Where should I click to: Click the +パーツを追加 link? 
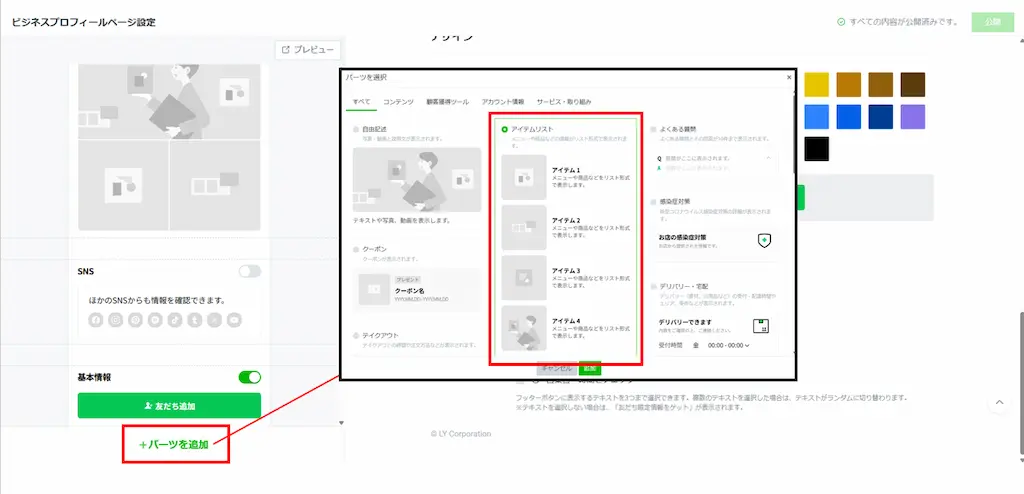point(176,444)
